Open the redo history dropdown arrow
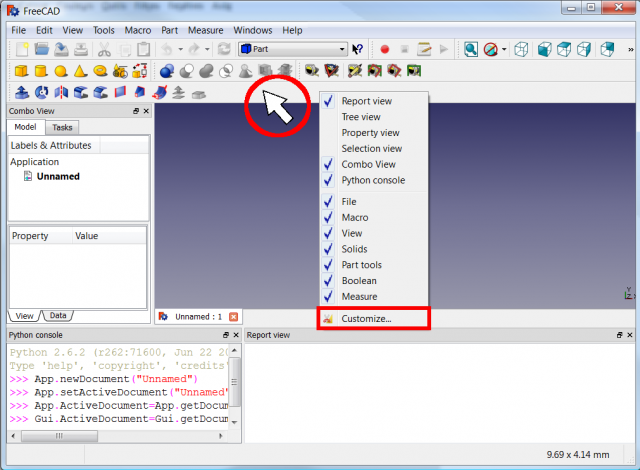The image size is (640, 470). click(x=207, y=49)
